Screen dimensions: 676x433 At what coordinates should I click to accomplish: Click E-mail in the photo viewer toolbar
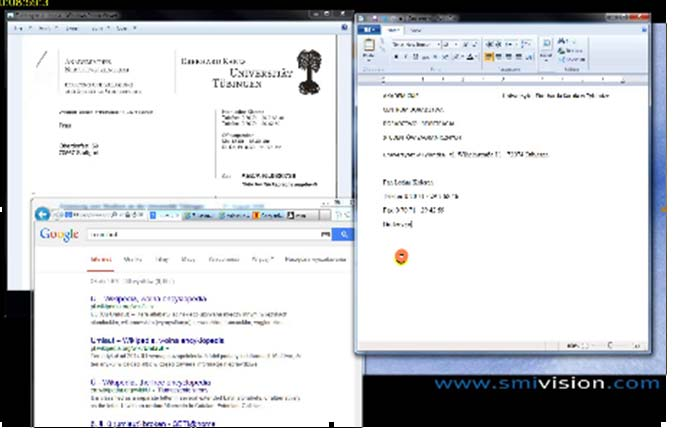tap(72, 28)
